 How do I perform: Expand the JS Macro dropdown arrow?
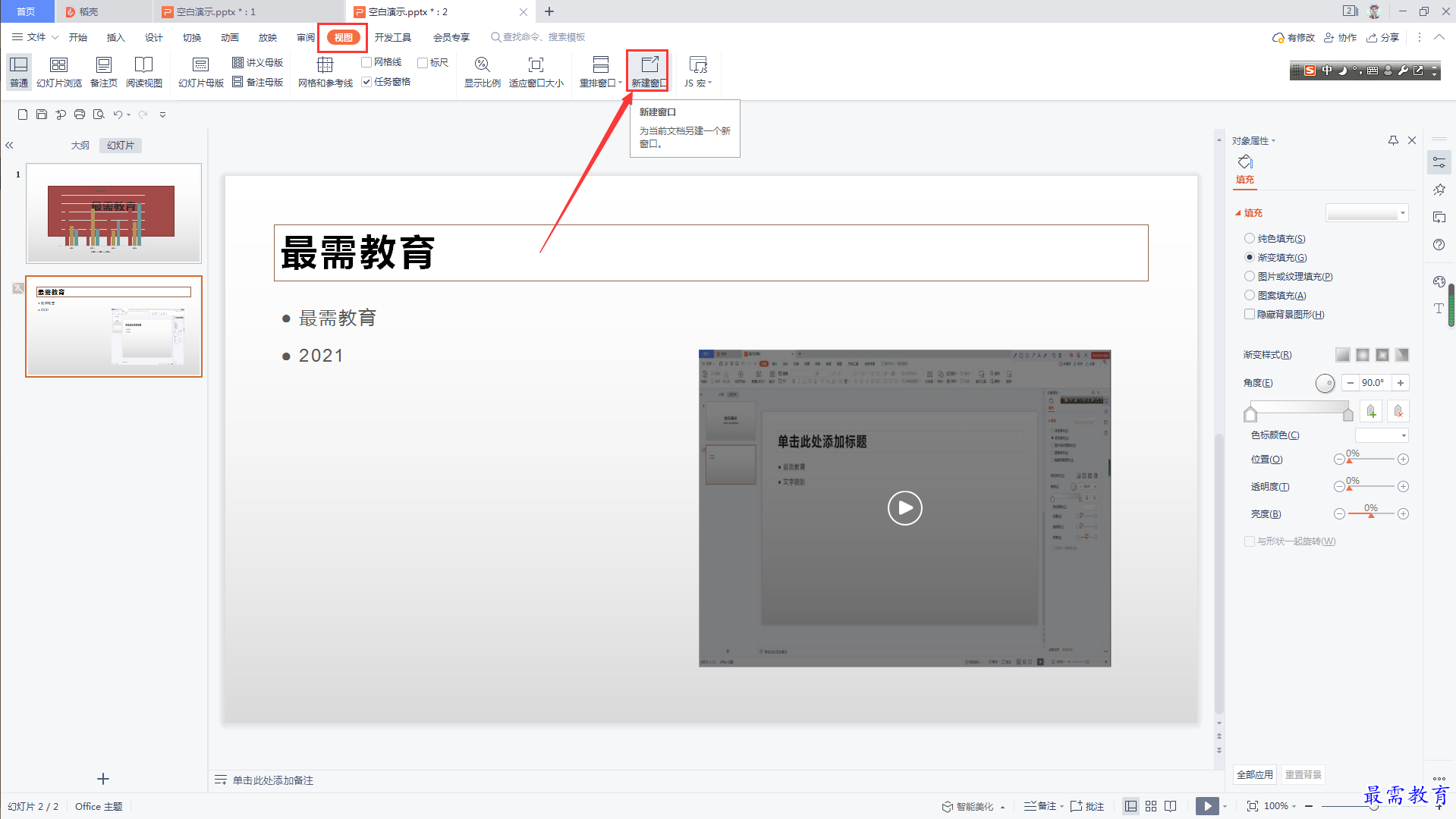(710, 83)
